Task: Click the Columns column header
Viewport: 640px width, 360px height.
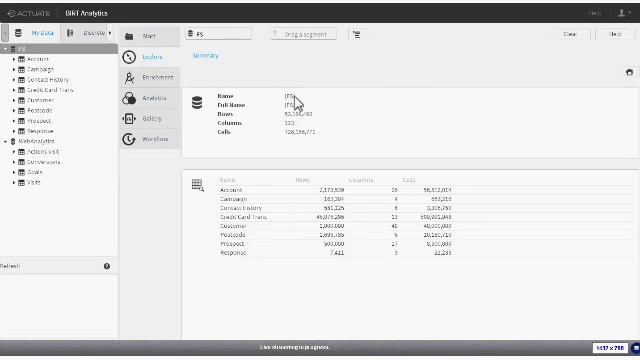Action: point(361,180)
